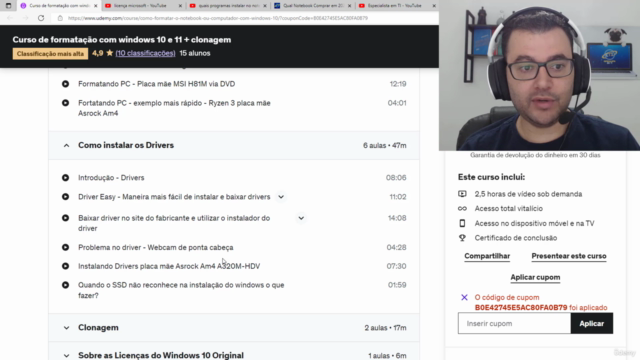
Task: Expand description of 'Baixar driver no site' lecture
Action: click(301, 218)
